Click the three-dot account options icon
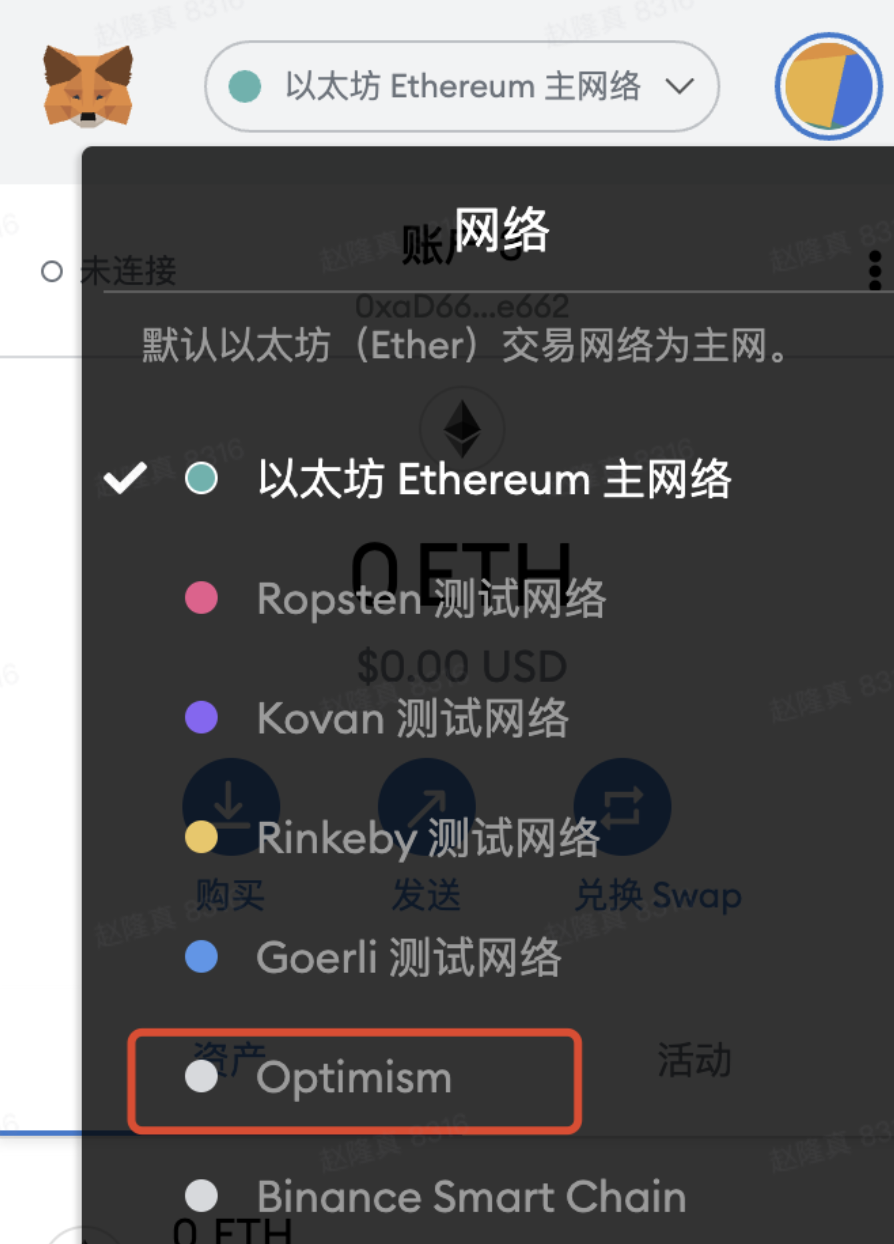 875,269
